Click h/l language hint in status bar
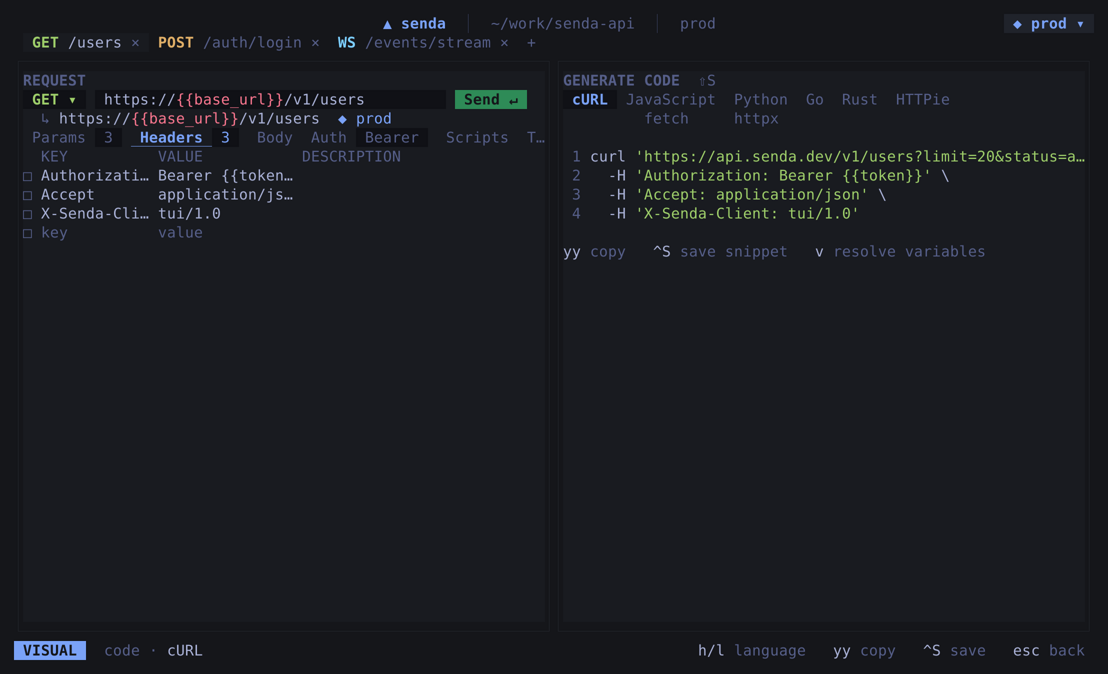1108x674 pixels. pos(752,651)
